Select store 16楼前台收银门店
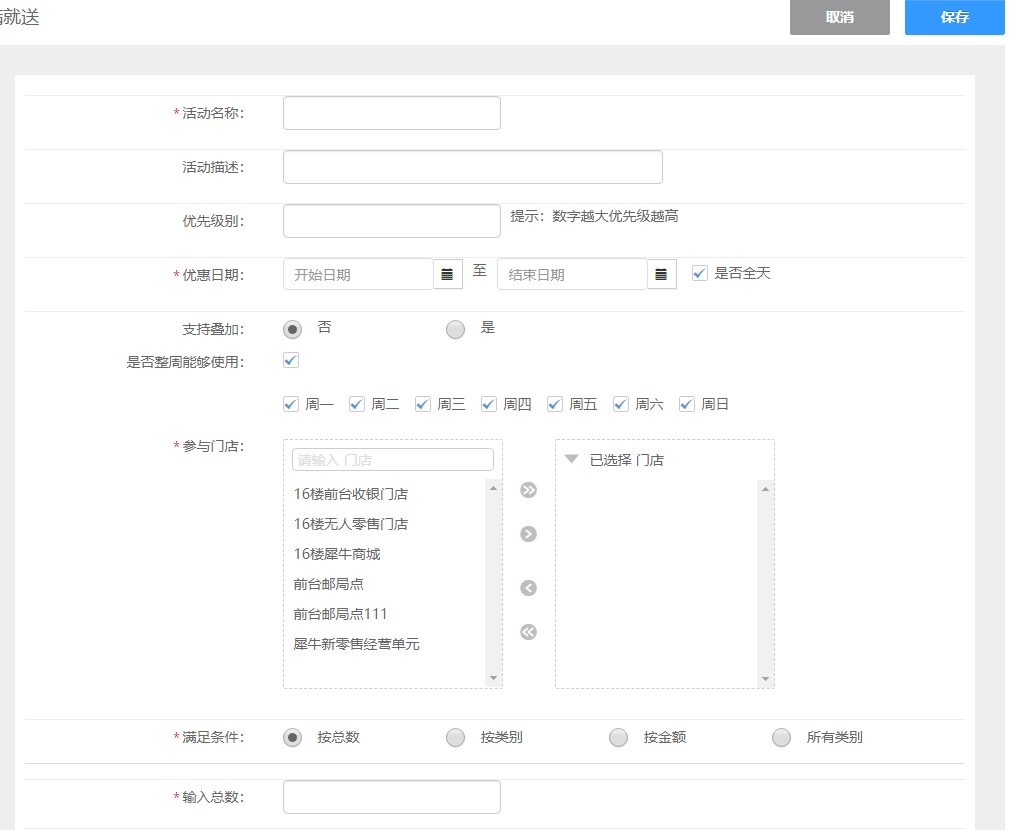Viewport: 1015px width, 830px height. [351, 494]
